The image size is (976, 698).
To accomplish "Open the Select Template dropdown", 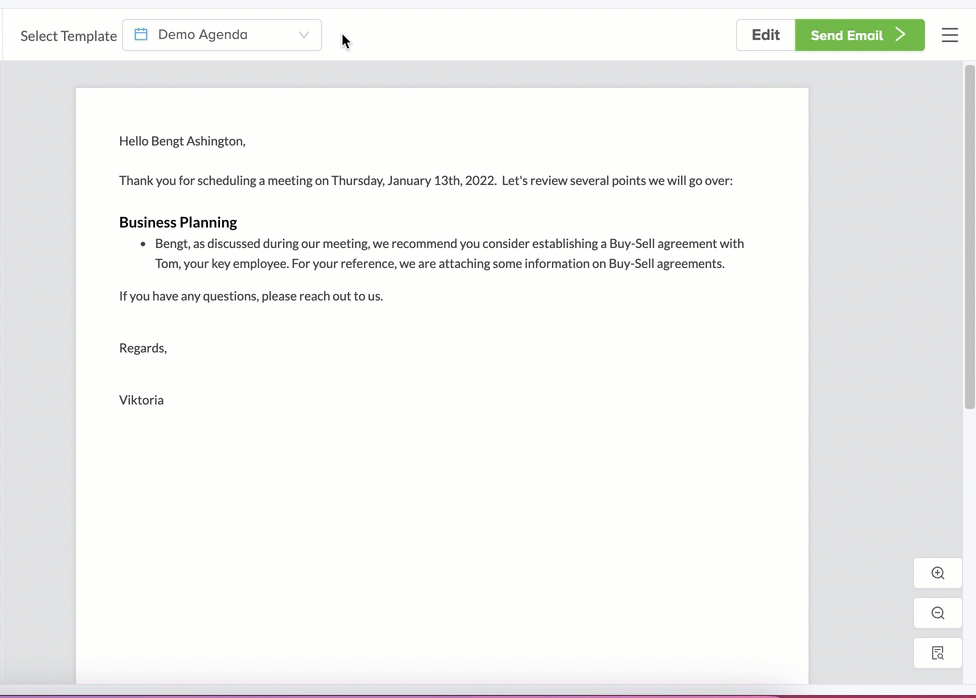I will coord(222,35).
